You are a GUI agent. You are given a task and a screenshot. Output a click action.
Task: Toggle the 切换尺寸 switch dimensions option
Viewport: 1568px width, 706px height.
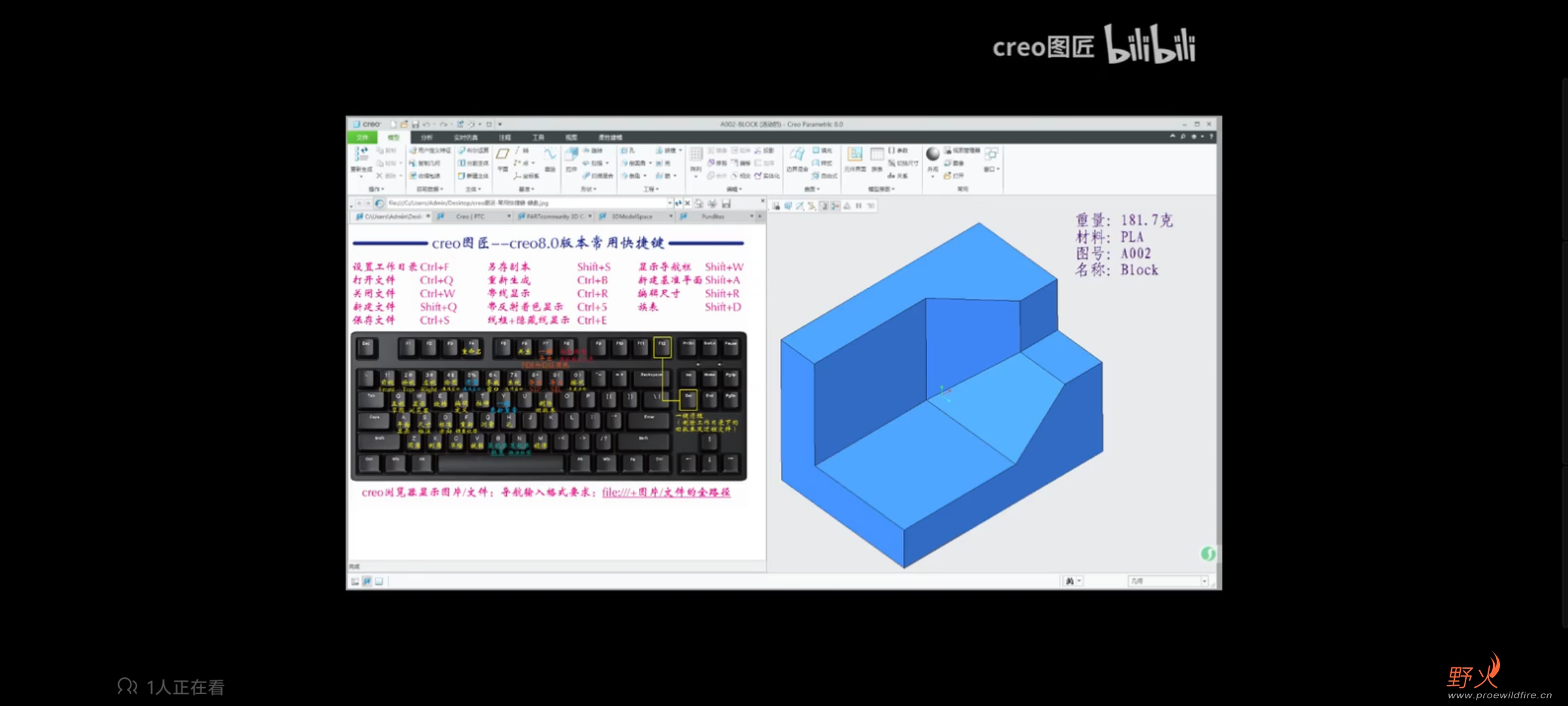click(x=904, y=163)
